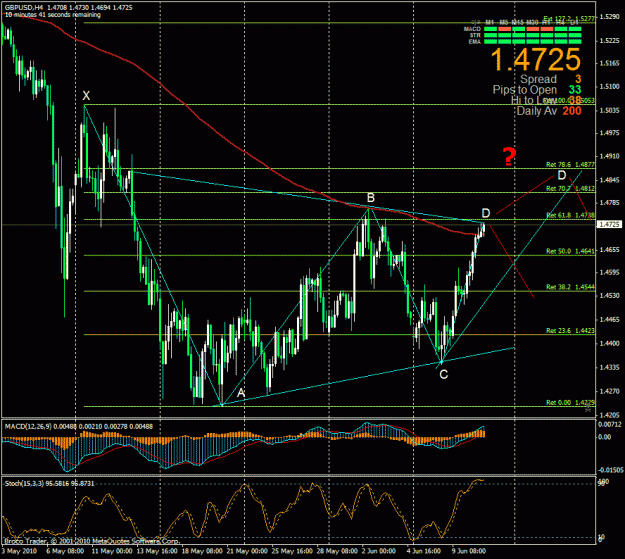The height and width of the screenshot is (559, 625).
Task: Click the Broco Trader MetaQuotes copyright text
Action: 91,541
